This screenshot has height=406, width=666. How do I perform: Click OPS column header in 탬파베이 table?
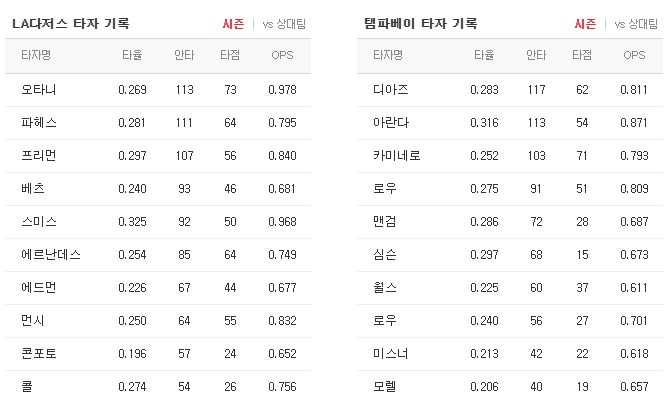coord(634,55)
